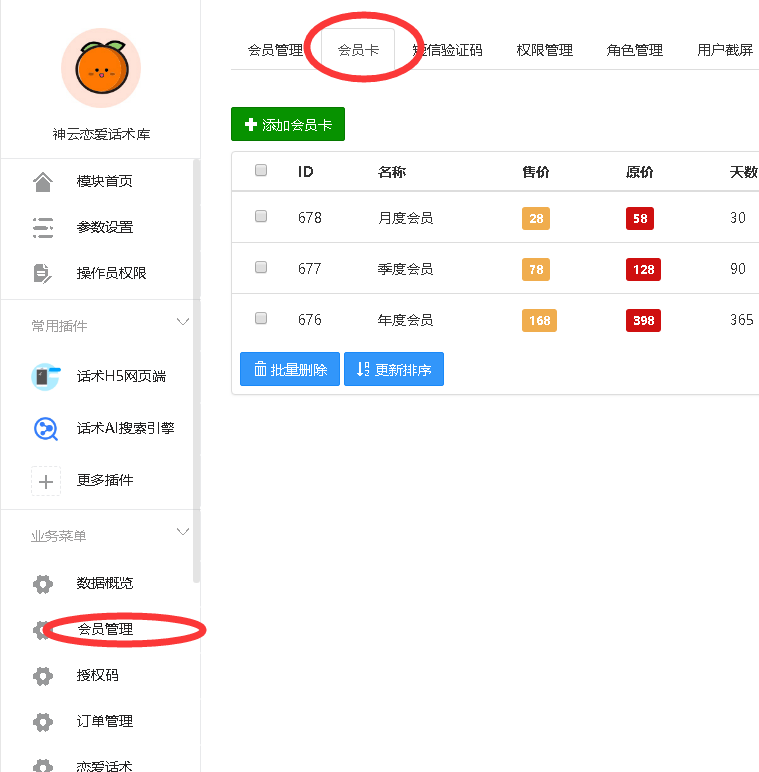Click the orange mascot avatar logo
759x772 pixels.
(101, 68)
